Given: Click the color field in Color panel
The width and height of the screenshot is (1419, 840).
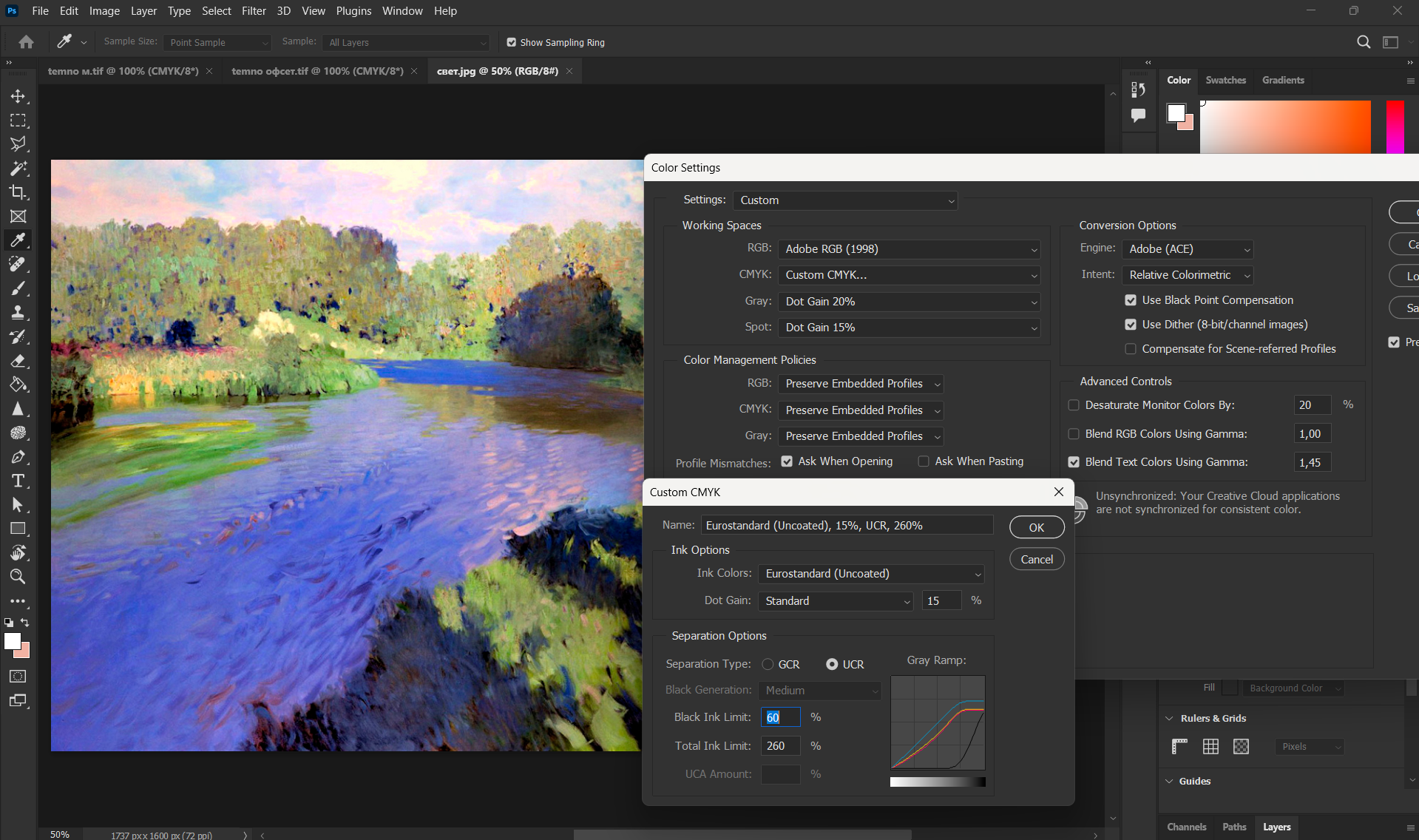Looking at the screenshot, I should [1285, 127].
